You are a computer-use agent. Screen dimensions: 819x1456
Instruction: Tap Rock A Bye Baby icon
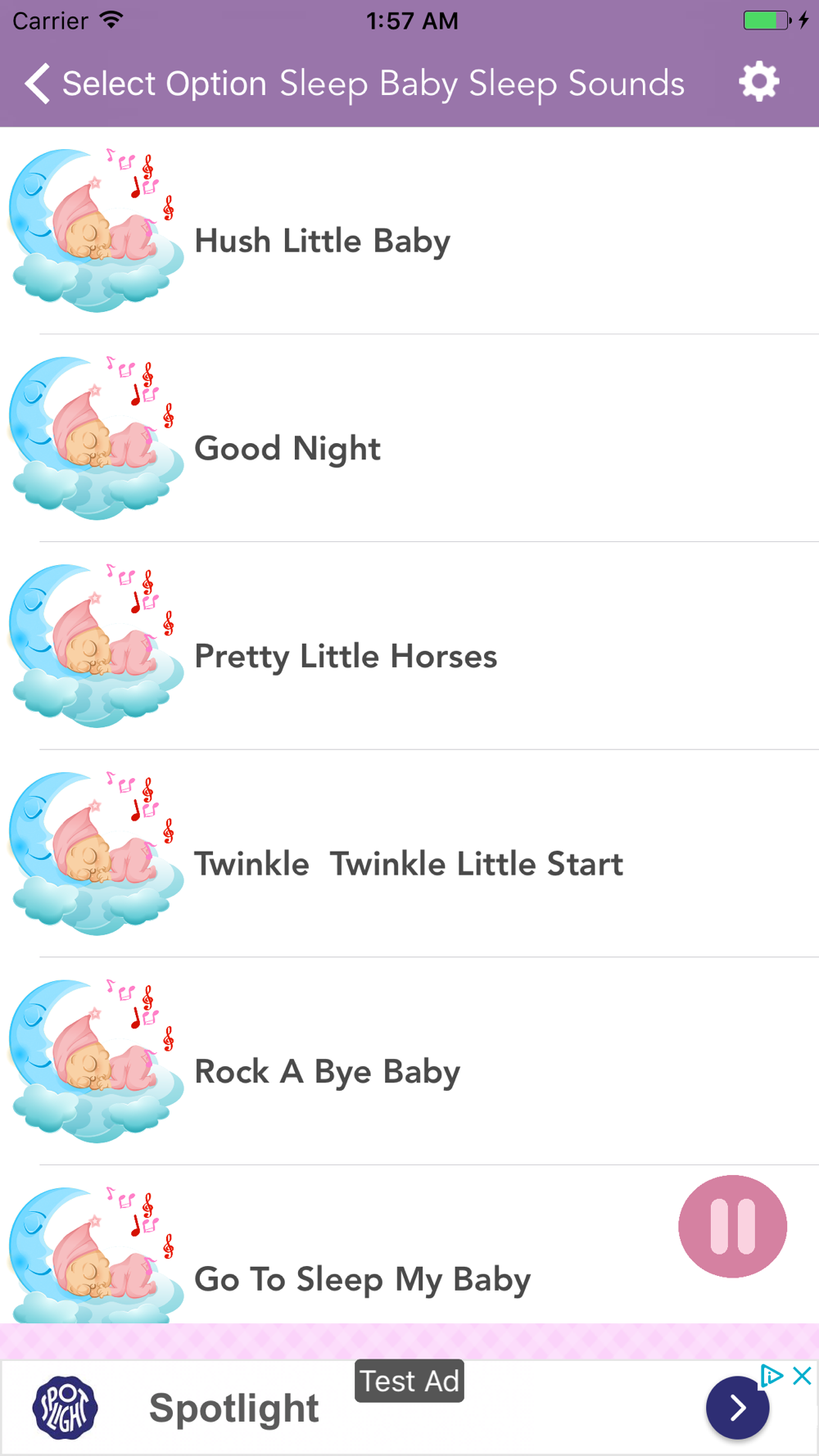pos(96,1061)
